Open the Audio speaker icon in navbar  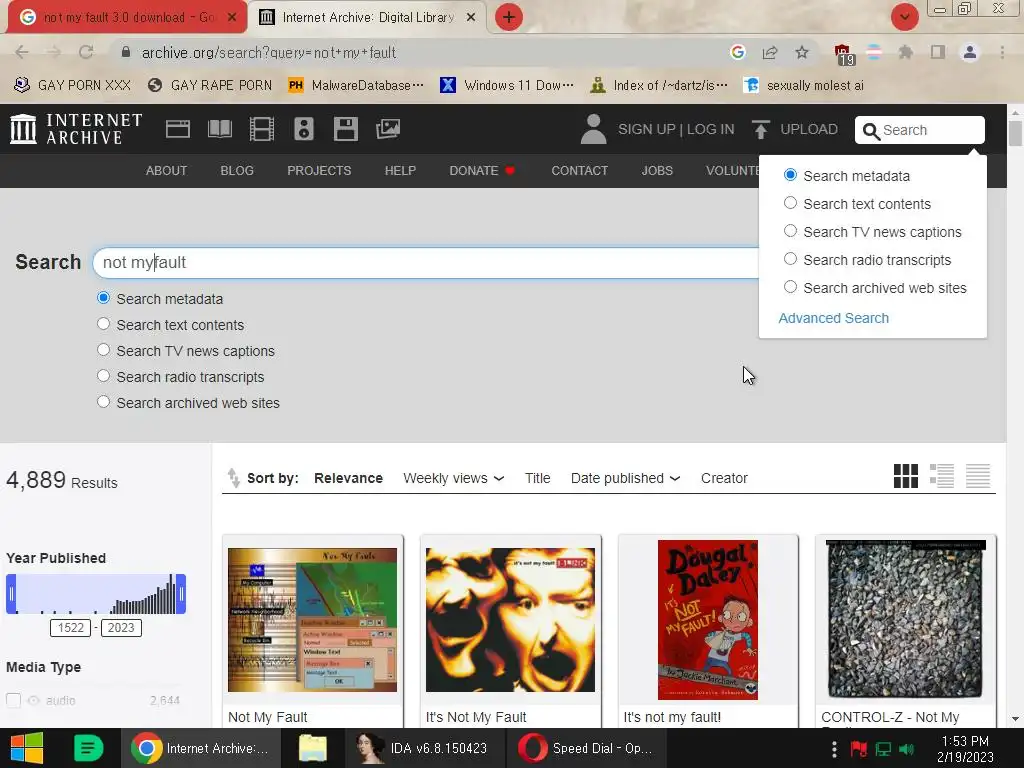[304, 129]
